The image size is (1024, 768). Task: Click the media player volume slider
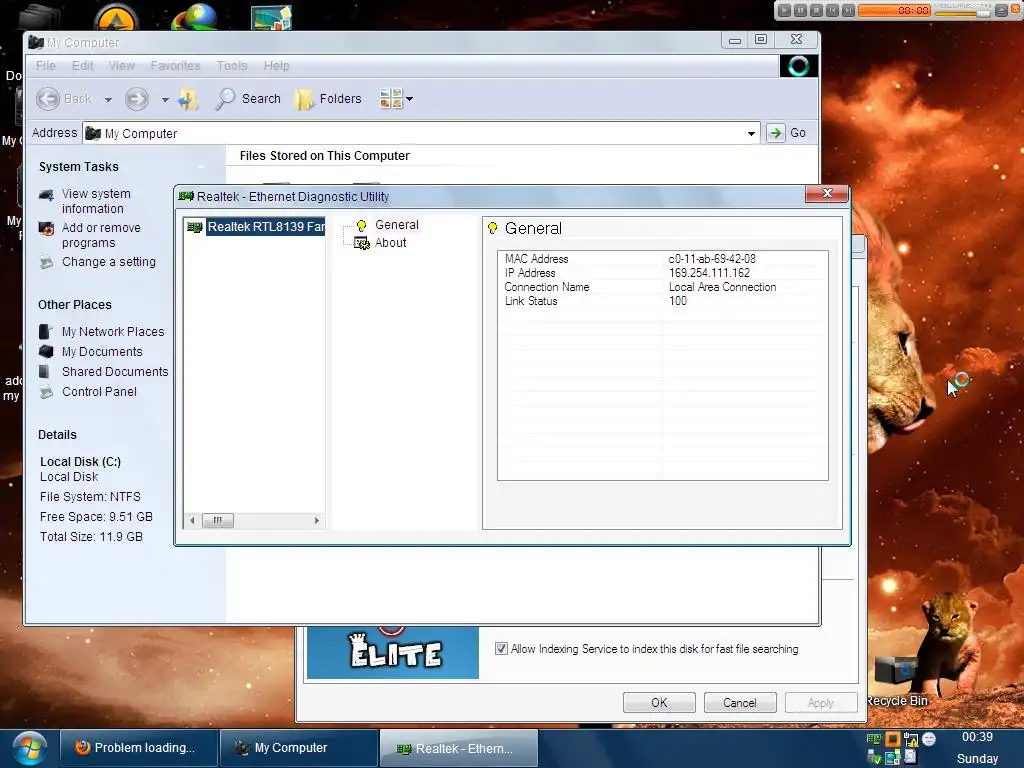click(963, 12)
